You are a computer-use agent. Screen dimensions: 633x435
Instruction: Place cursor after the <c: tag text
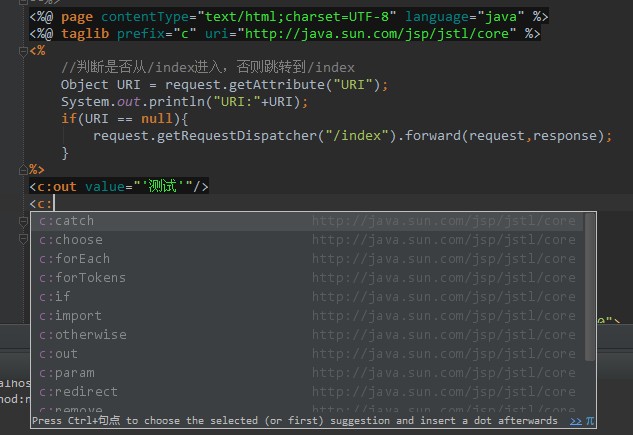click(54, 204)
